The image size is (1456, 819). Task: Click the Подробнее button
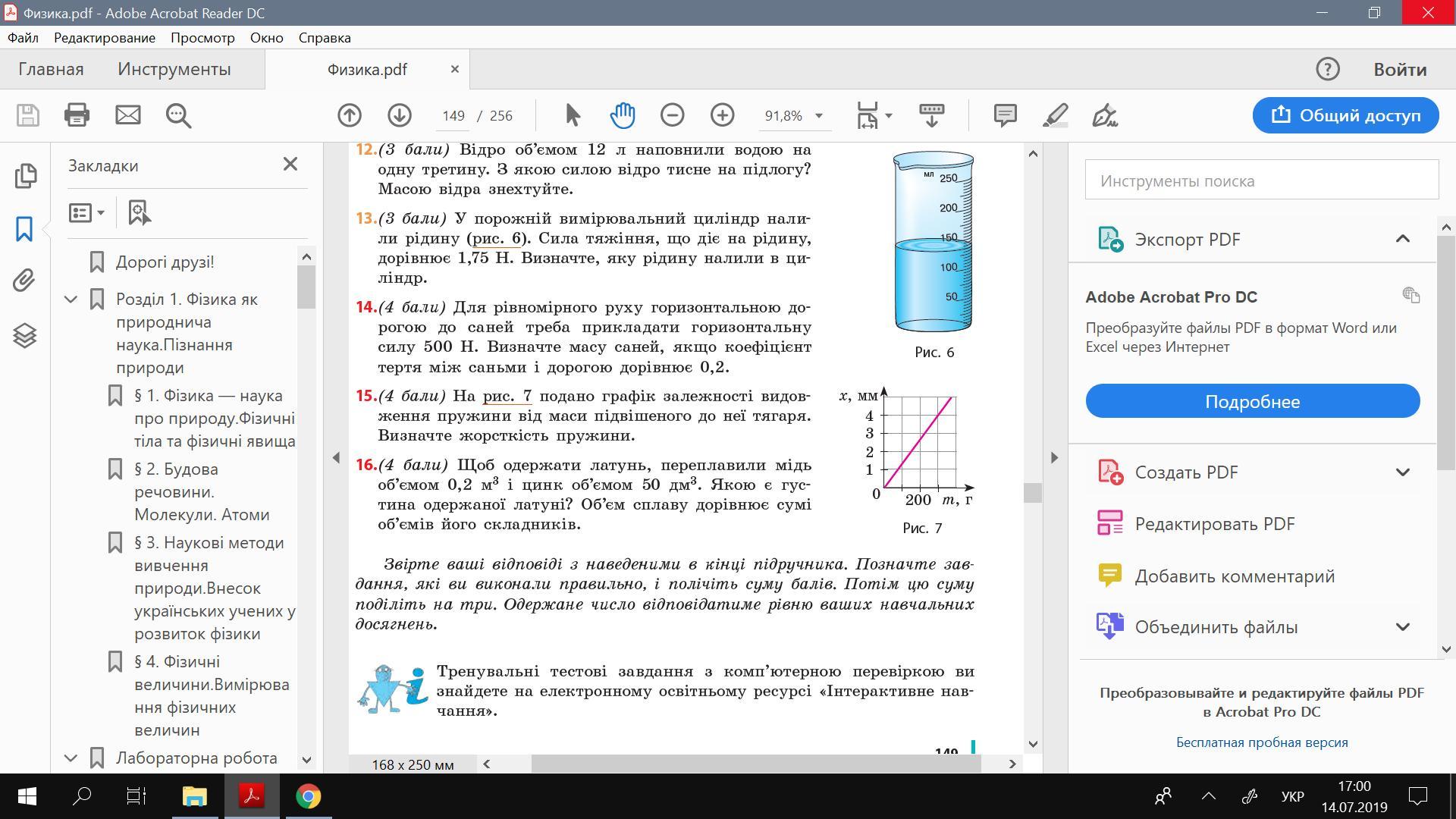(1252, 401)
